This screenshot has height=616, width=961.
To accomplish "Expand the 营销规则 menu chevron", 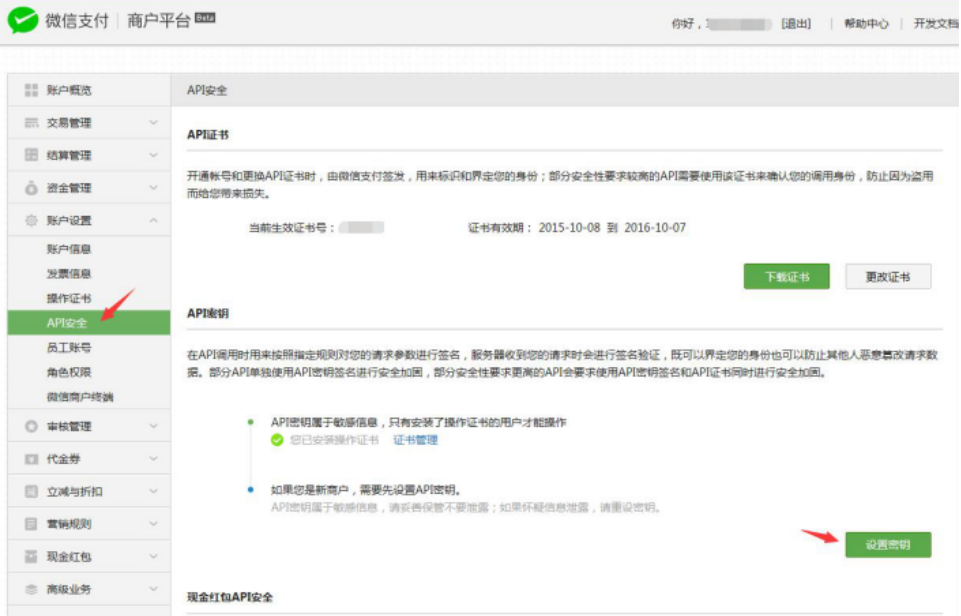I will (153, 524).
